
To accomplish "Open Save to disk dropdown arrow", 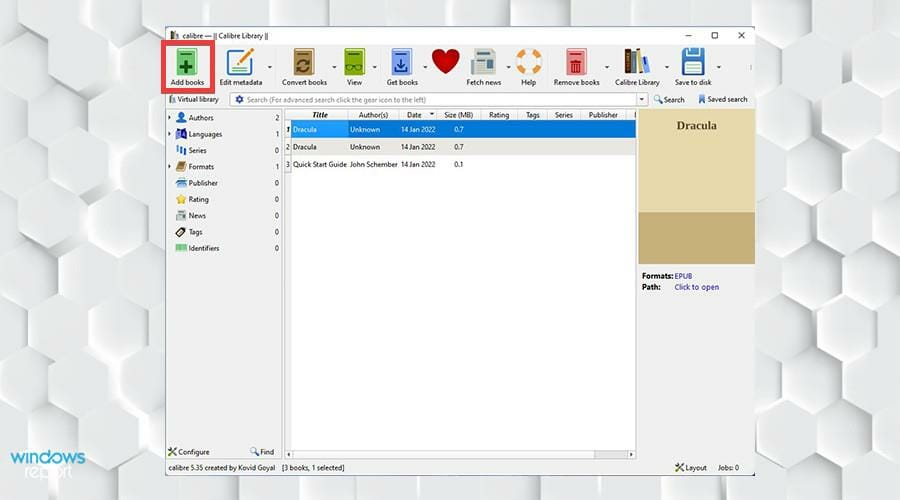I will pyautogui.click(x=719, y=67).
